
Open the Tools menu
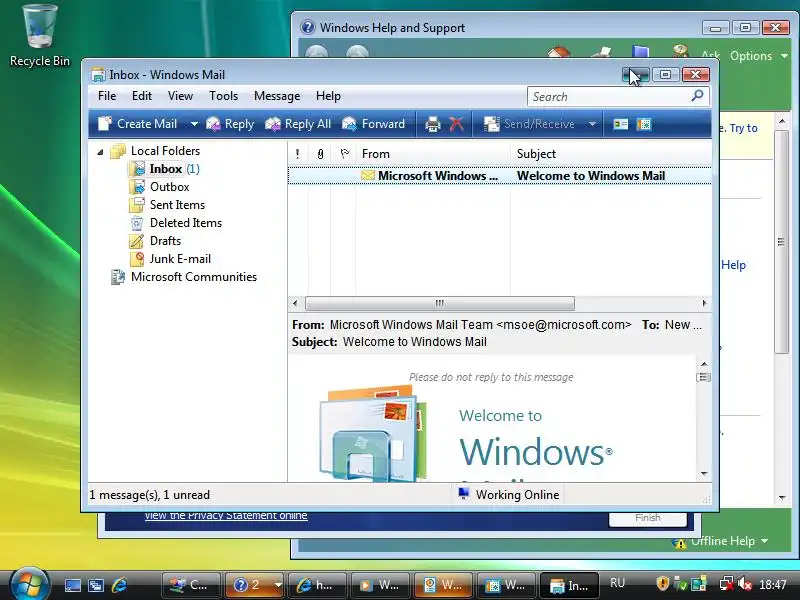point(223,96)
